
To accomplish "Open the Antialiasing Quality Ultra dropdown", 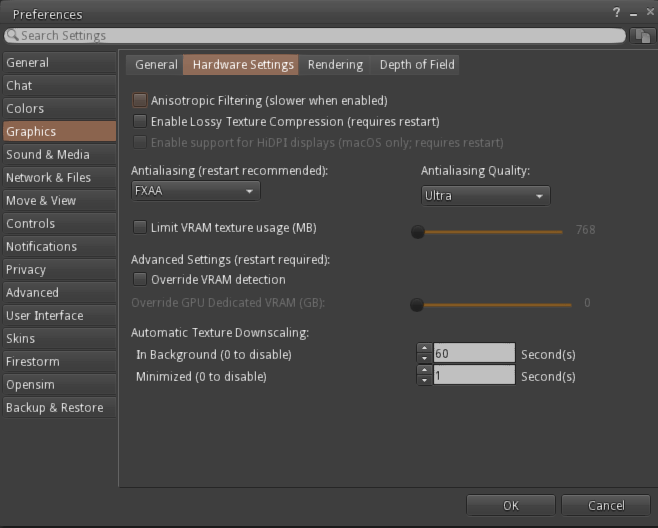I will (486, 196).
